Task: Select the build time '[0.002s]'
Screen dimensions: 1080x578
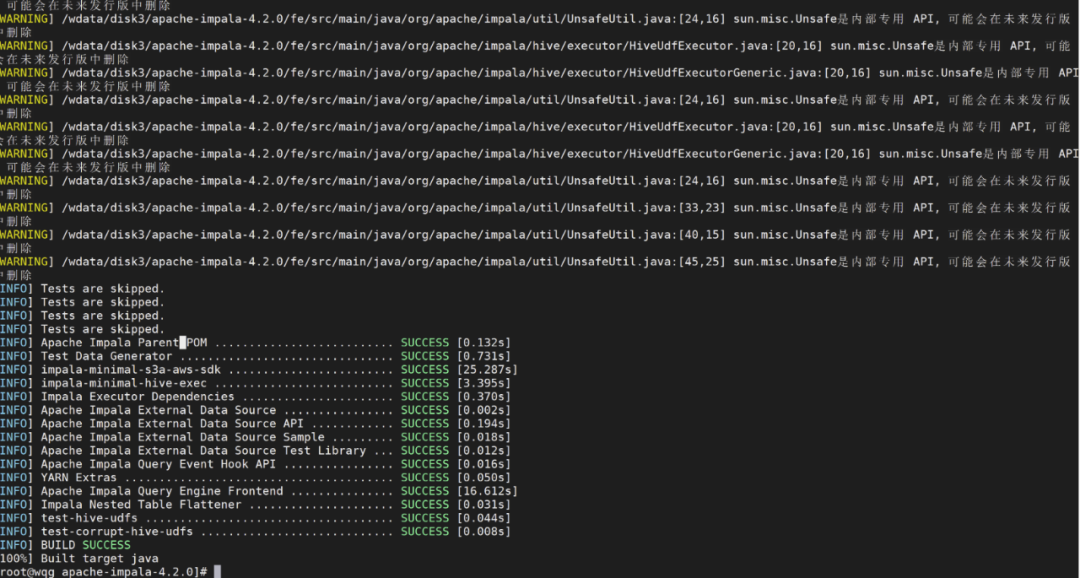Action: pyautogui.click(x=484, y=410)
